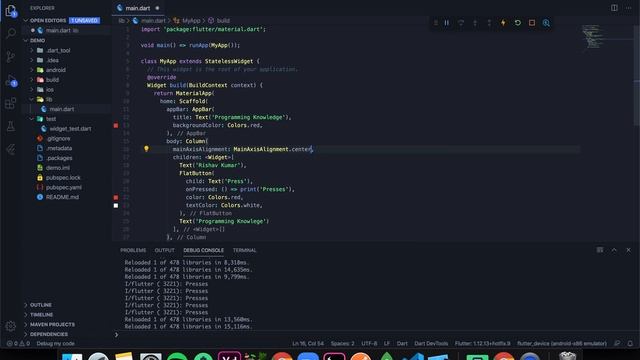This screenshot has width=640, height=360.
Task: Open notifications bell in status bar
Action: (630, 343)
